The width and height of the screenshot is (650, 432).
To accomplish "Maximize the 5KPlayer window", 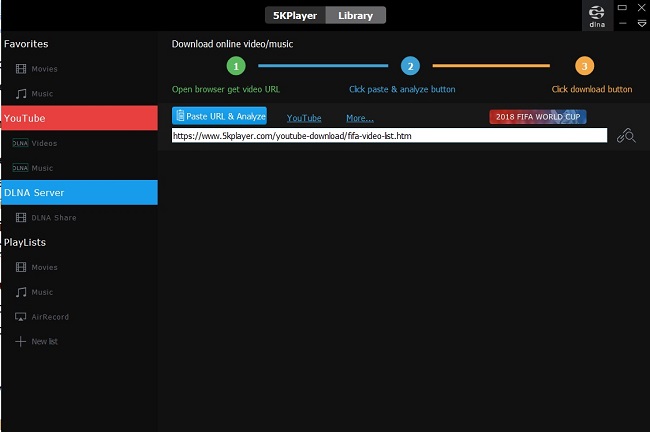I will [x=622, y=7].
